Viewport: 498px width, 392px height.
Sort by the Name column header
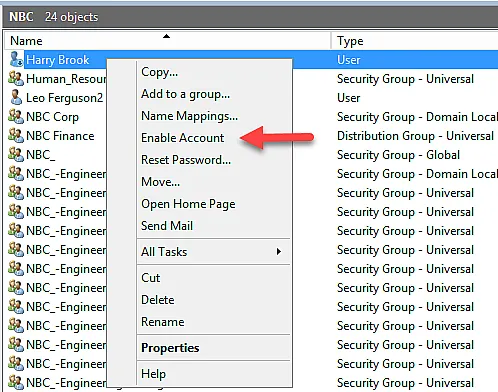click(x=167, y=41)
